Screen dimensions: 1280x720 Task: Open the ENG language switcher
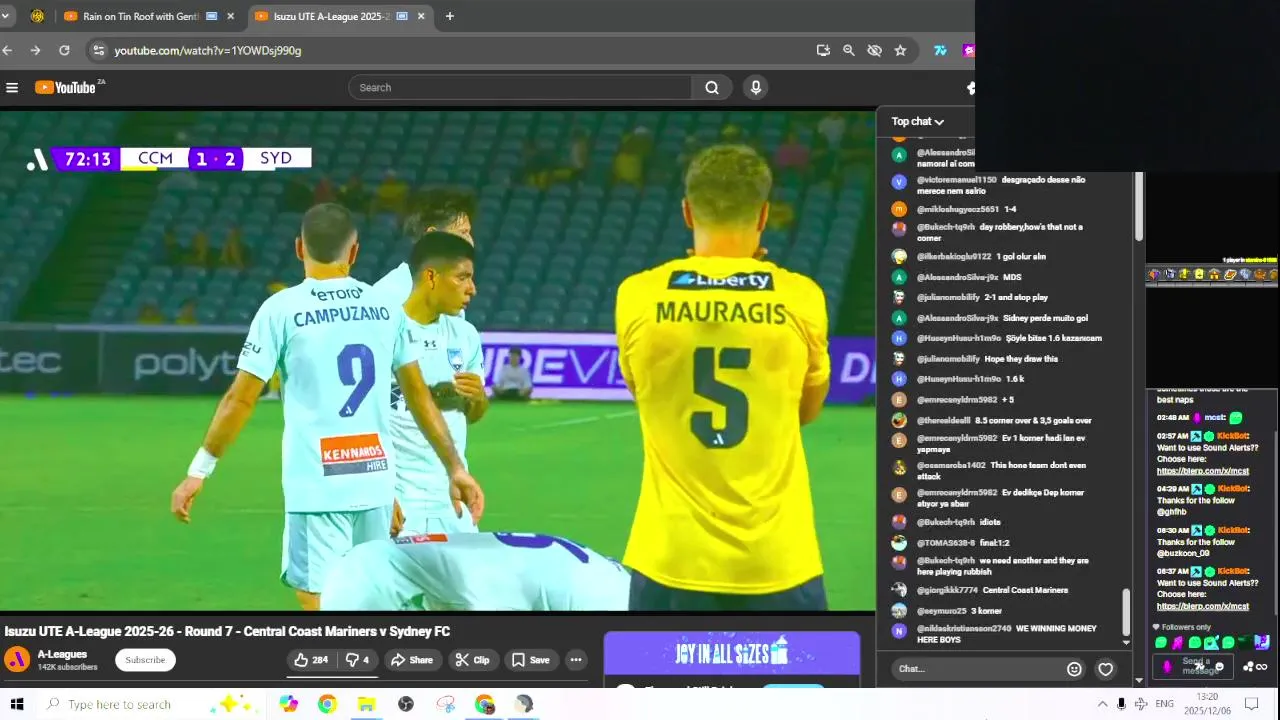1164,704
